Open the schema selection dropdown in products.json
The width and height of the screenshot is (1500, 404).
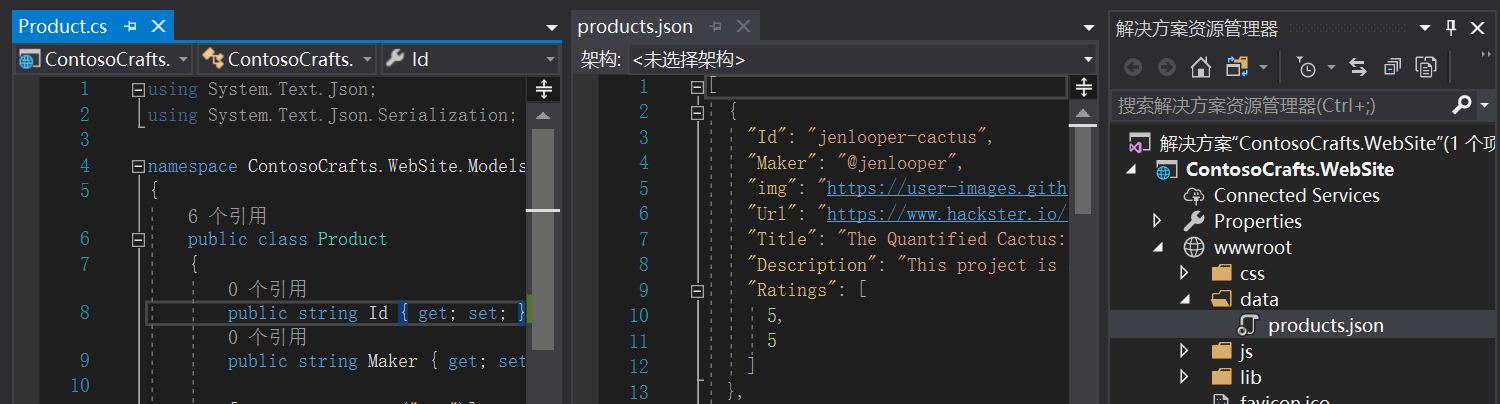(x=1088, y=60)
